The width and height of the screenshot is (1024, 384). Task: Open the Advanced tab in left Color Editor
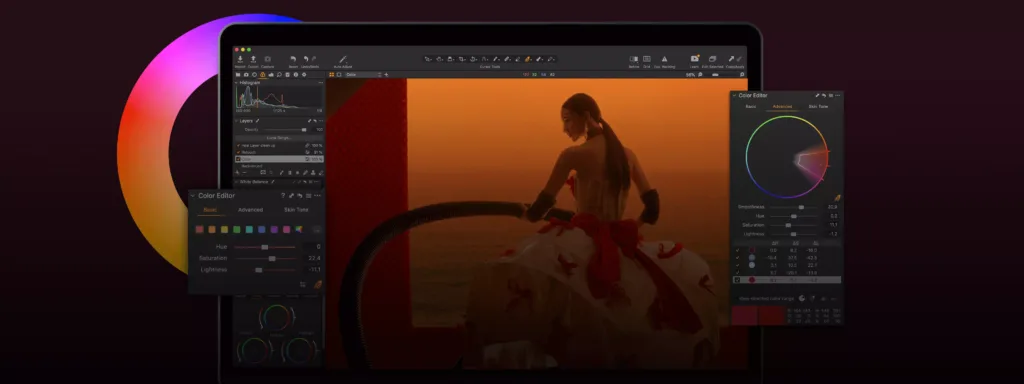click(250, 210)
